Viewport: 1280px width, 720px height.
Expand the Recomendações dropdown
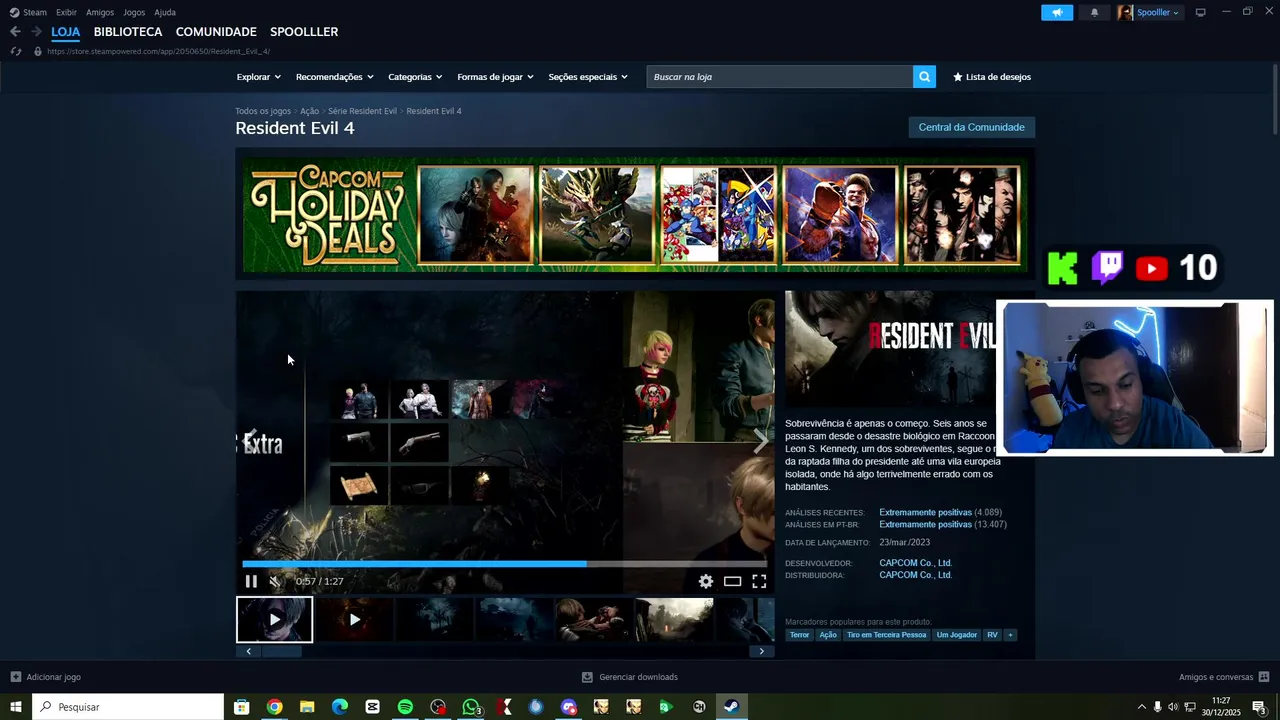(x=334, y=77)
